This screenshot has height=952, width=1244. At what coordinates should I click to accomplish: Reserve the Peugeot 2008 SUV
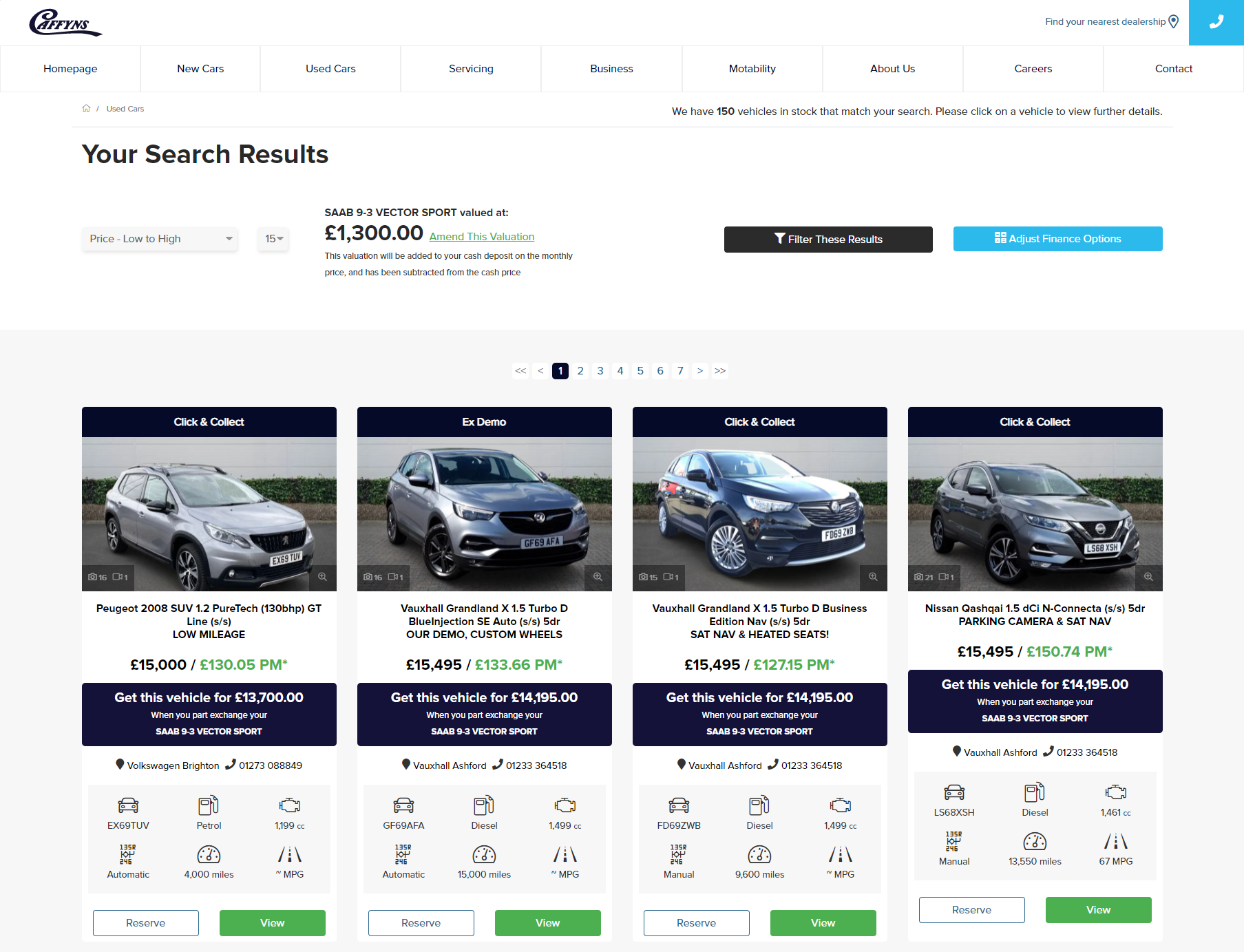[146, 923]
